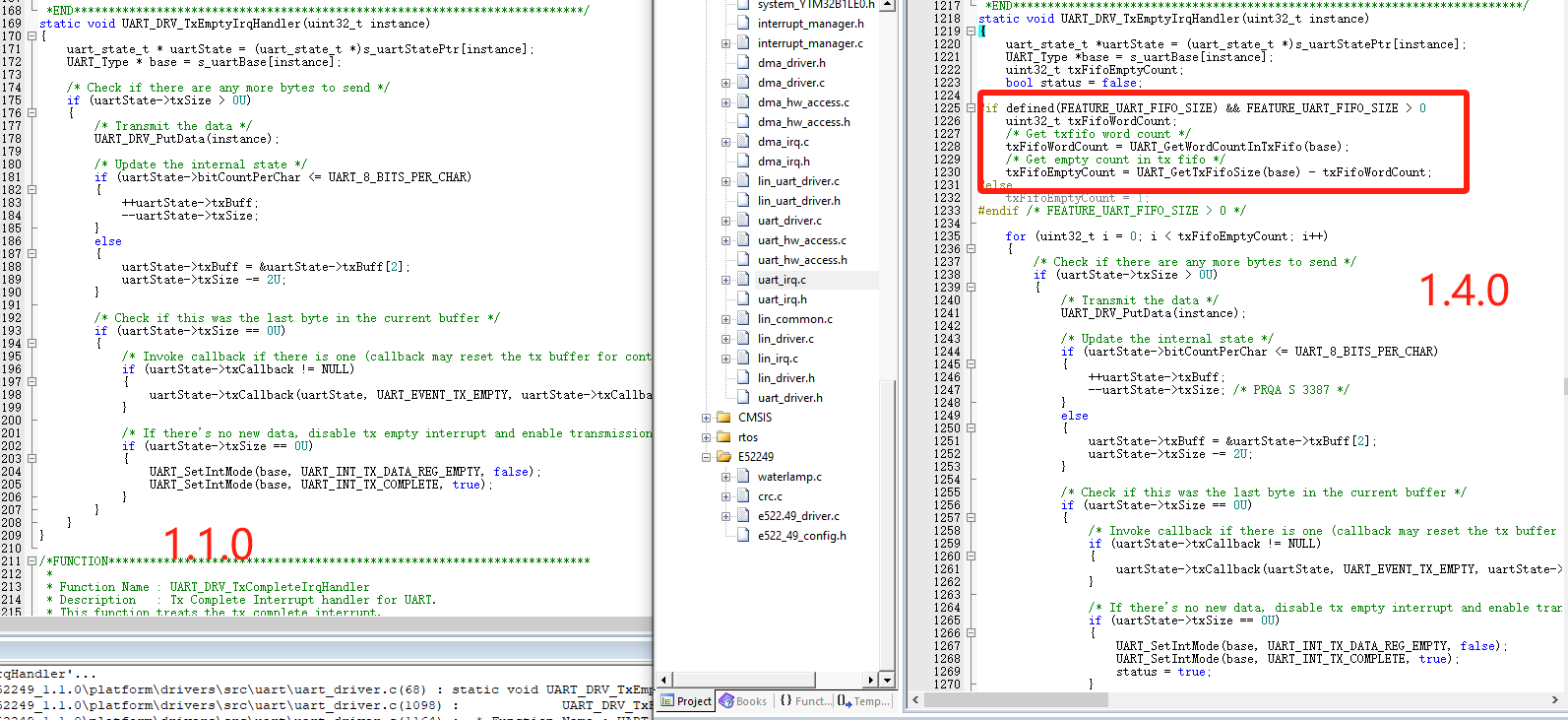The height and width of the screenshot is (720, 1568).
Task: Click project tree scroll-up arrow
Action: [x=887, y=5]
